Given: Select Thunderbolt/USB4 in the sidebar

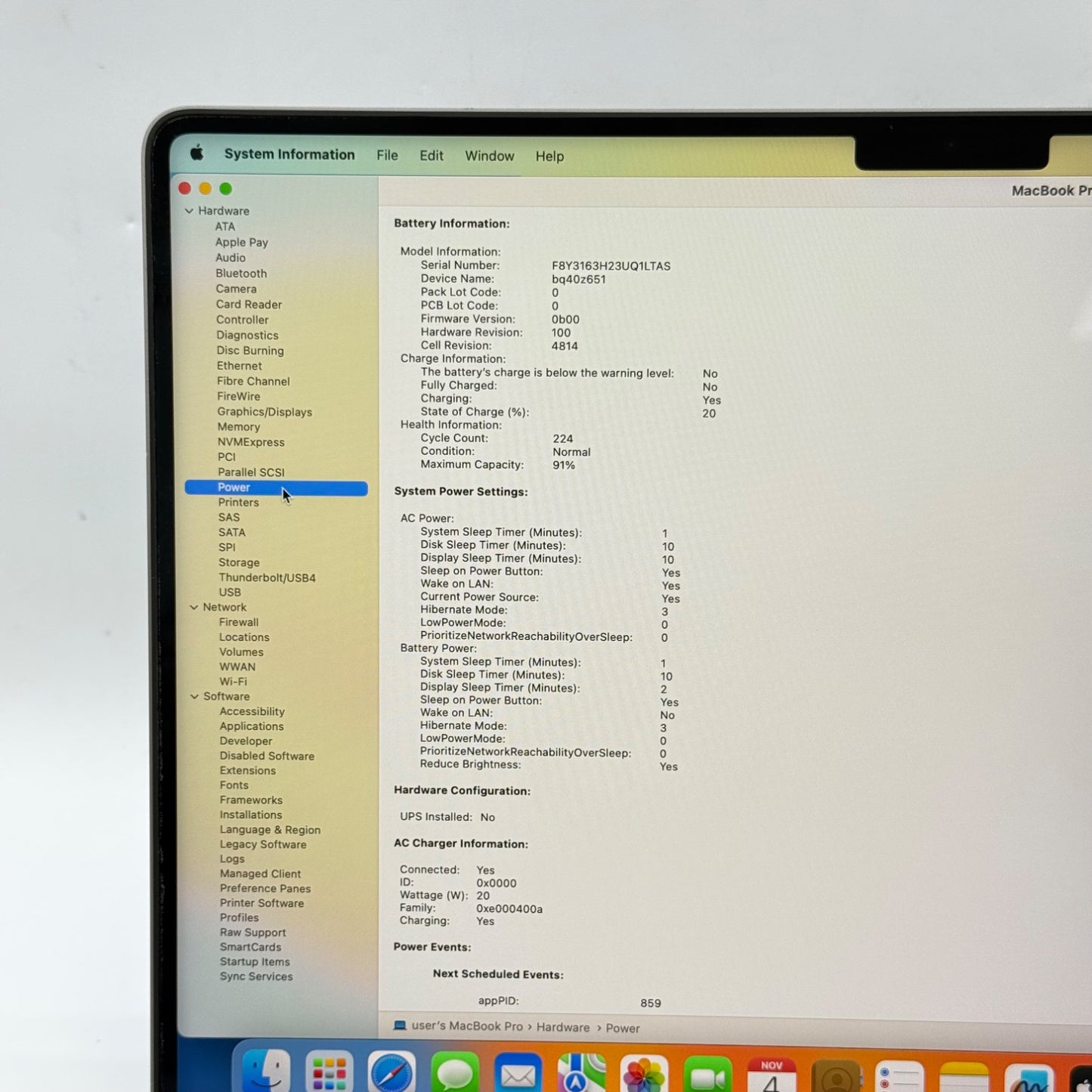Looking at the screenshot, I should click(x=267, y=577).
